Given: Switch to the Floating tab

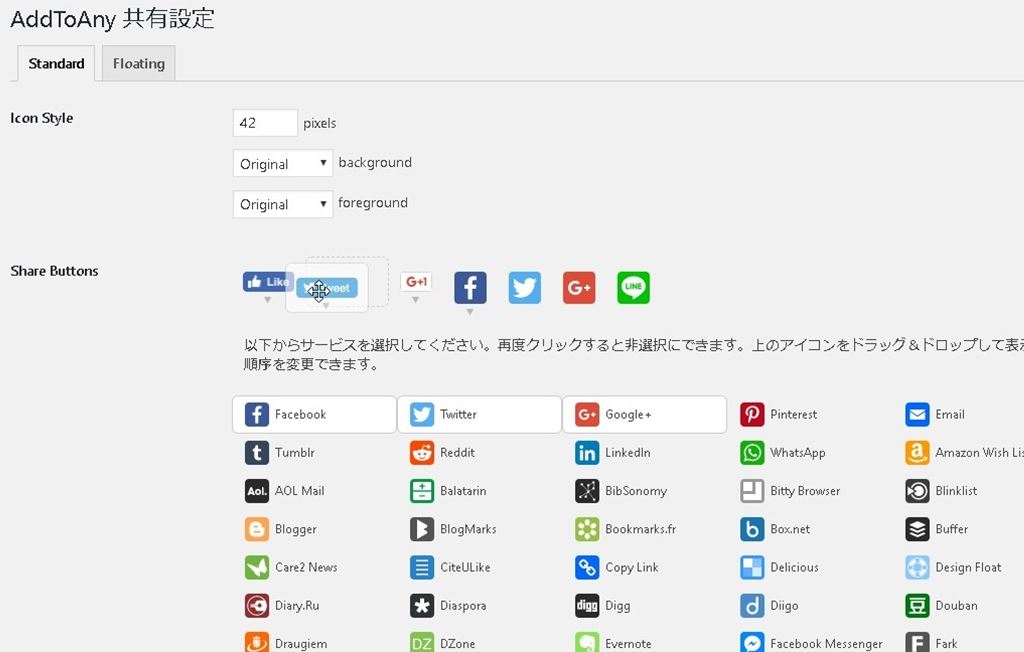Looking at the screenshot, I should 138,64.
